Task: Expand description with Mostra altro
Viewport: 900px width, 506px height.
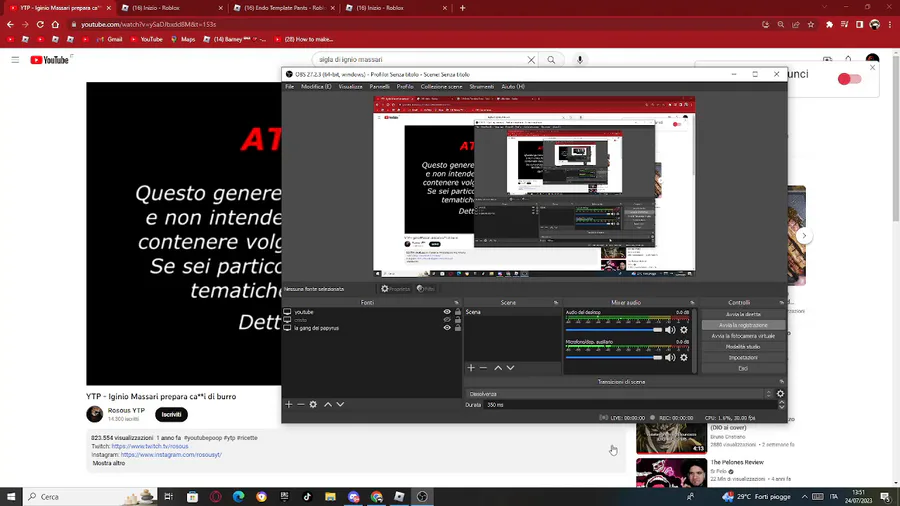Action: point(108,463)
